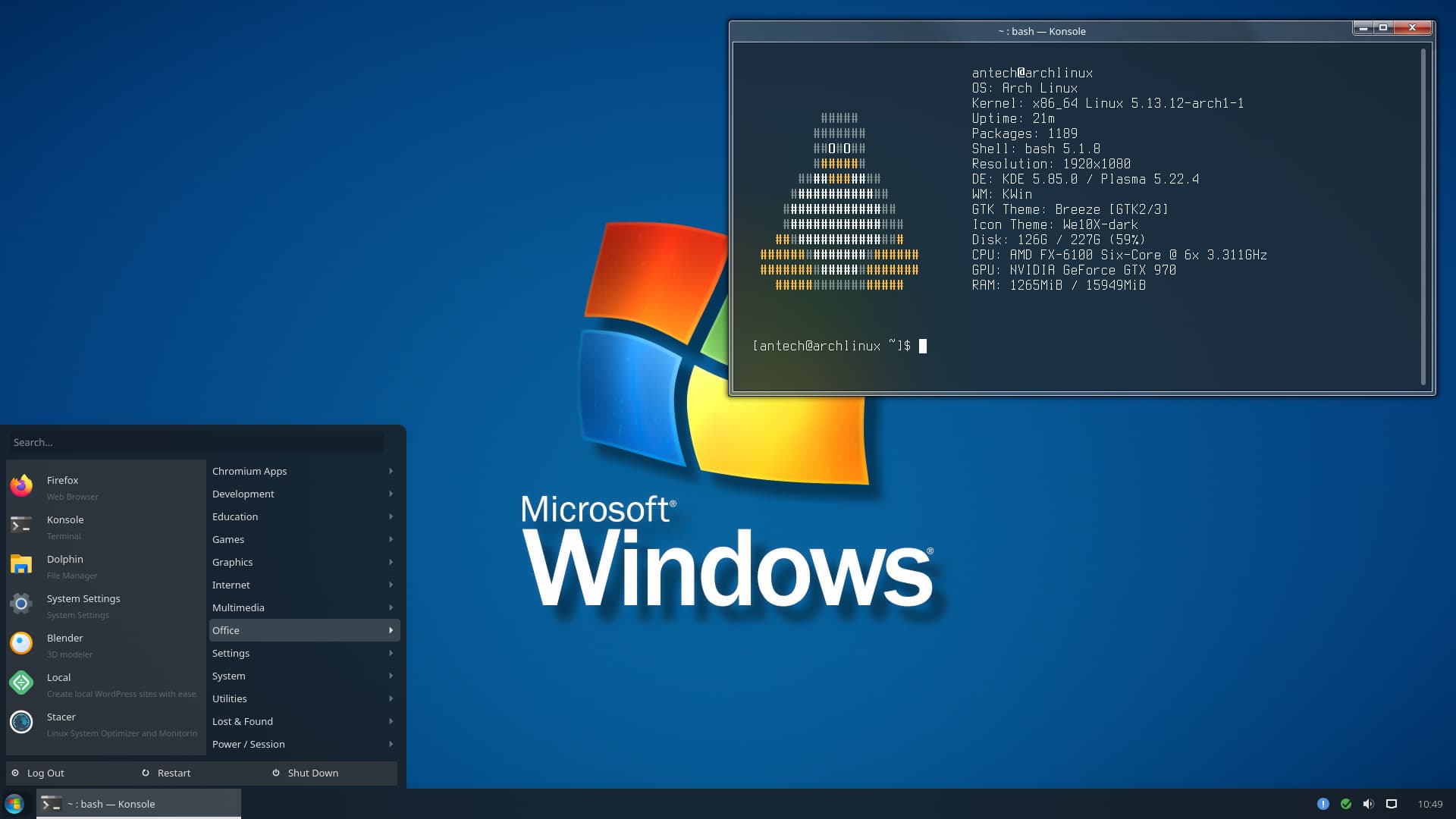Open the Lost & Found category
The image size is (1456, 819).
point(304,721)
